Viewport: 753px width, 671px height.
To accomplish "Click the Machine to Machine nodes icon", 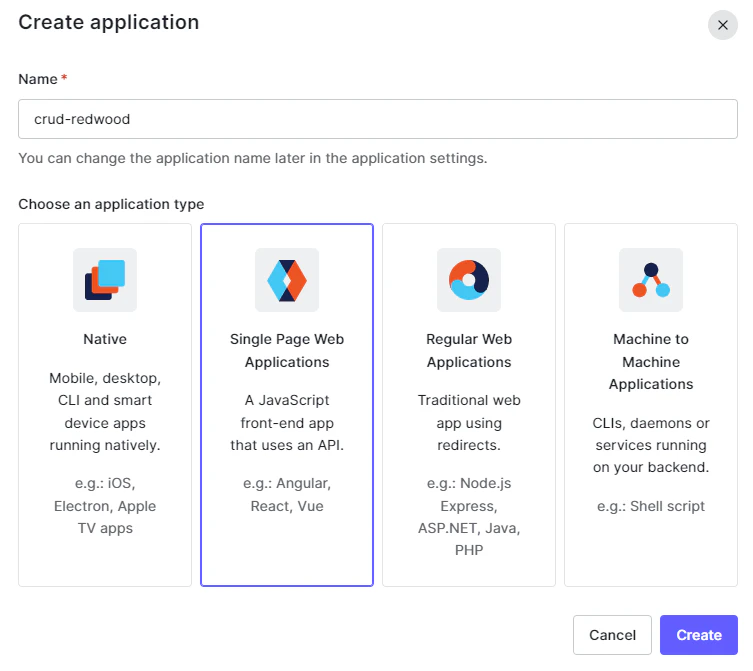I will click(651, 280).
